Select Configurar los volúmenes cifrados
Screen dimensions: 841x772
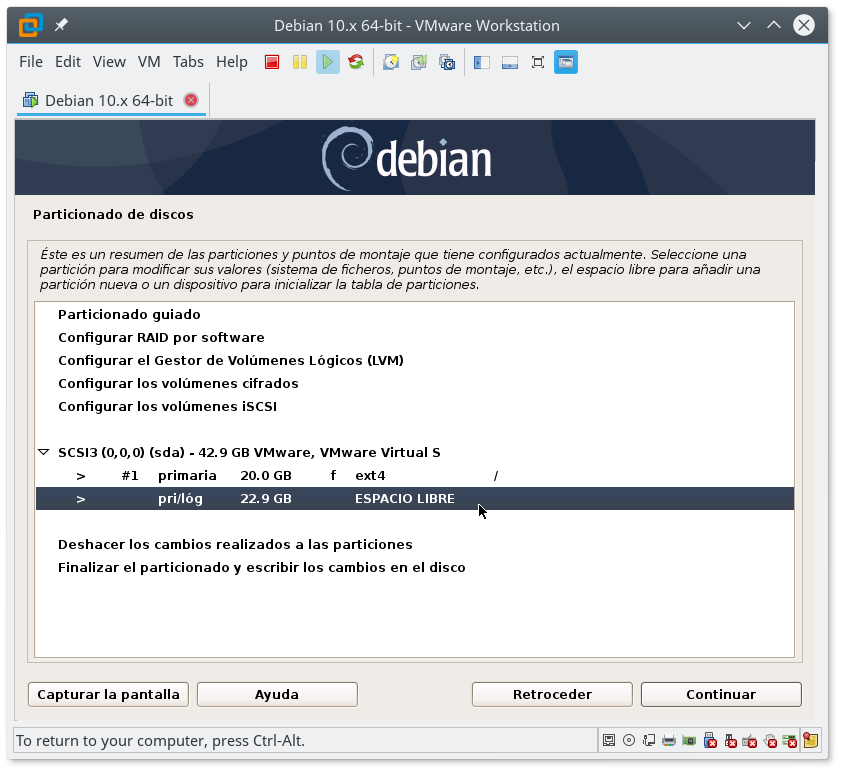coord(415,384)
